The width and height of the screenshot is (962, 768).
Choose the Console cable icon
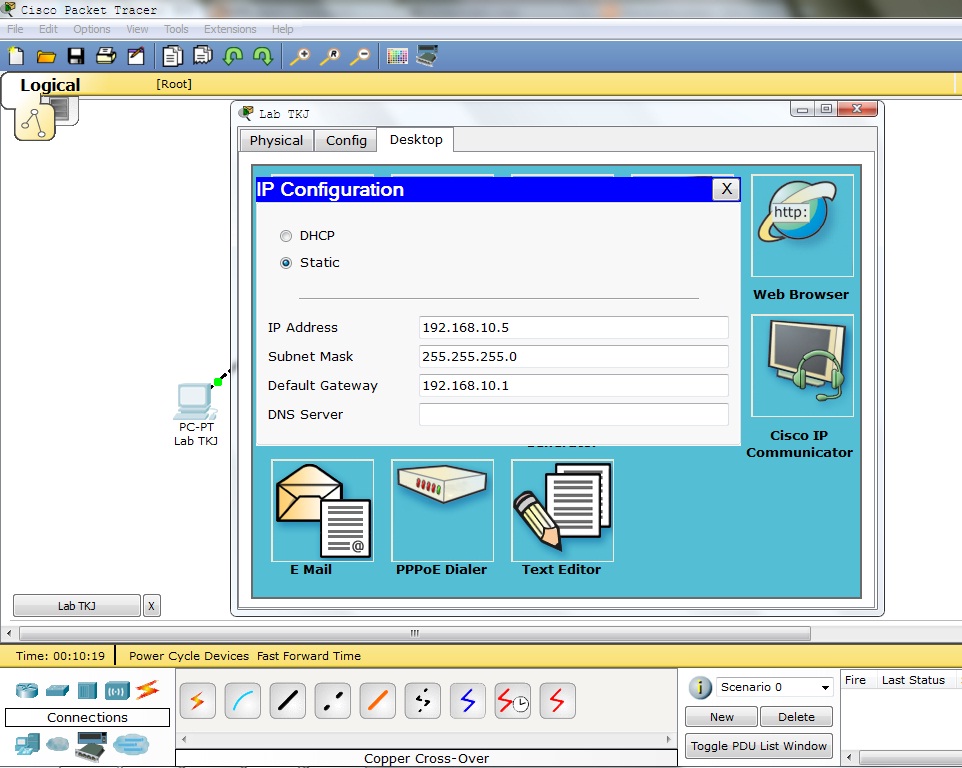[243, 701]
